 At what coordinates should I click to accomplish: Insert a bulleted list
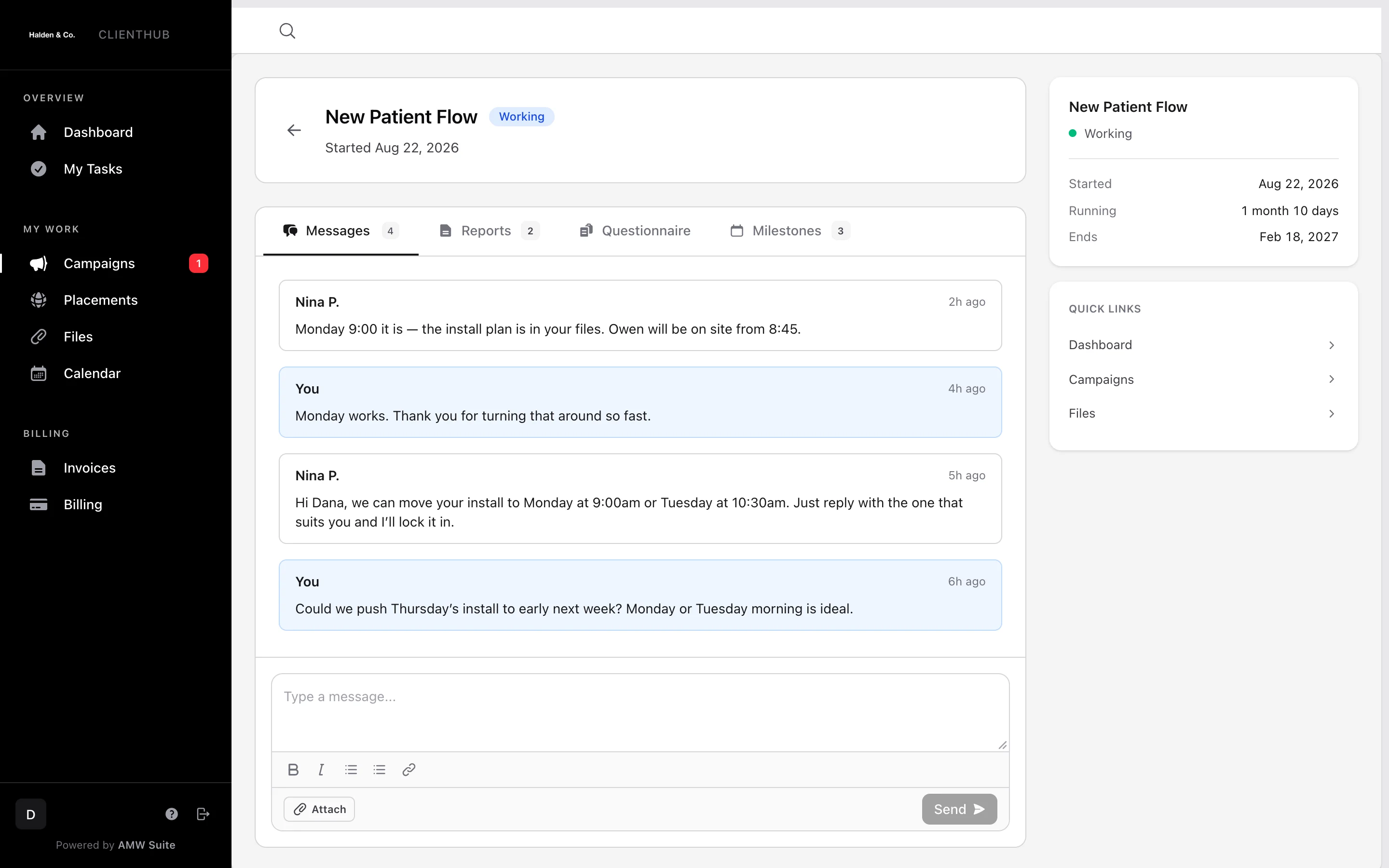pyautogui.click(x=351, y=770)
